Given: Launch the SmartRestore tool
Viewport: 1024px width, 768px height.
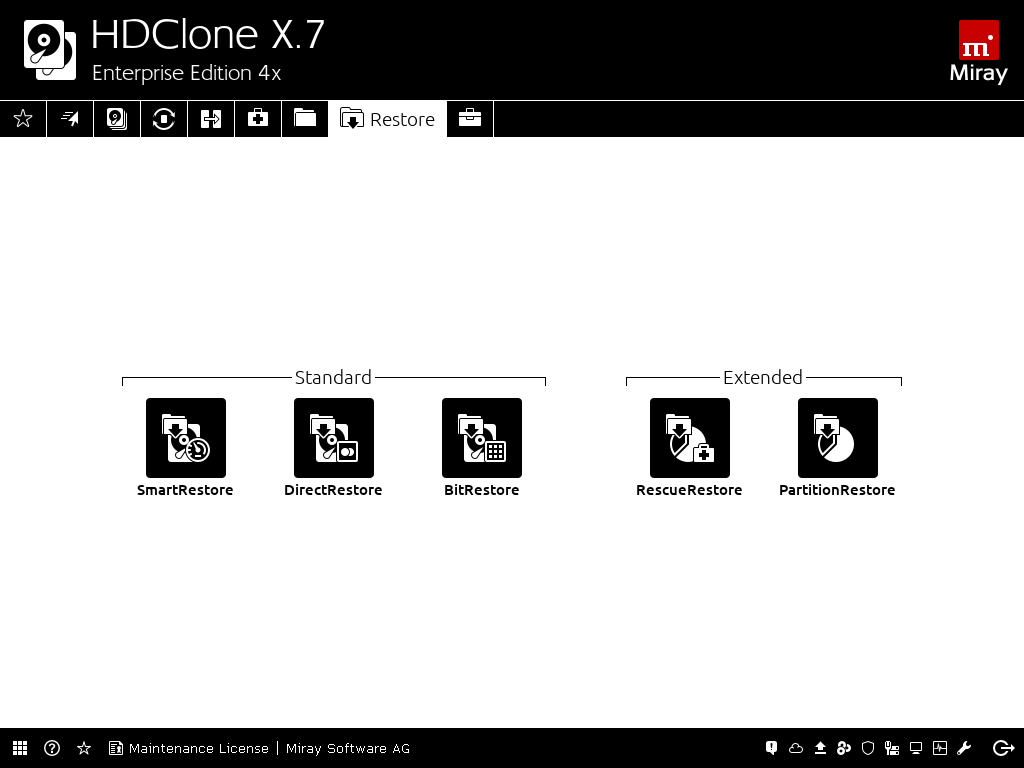Looking at the screenshot, I should (185, 438).
